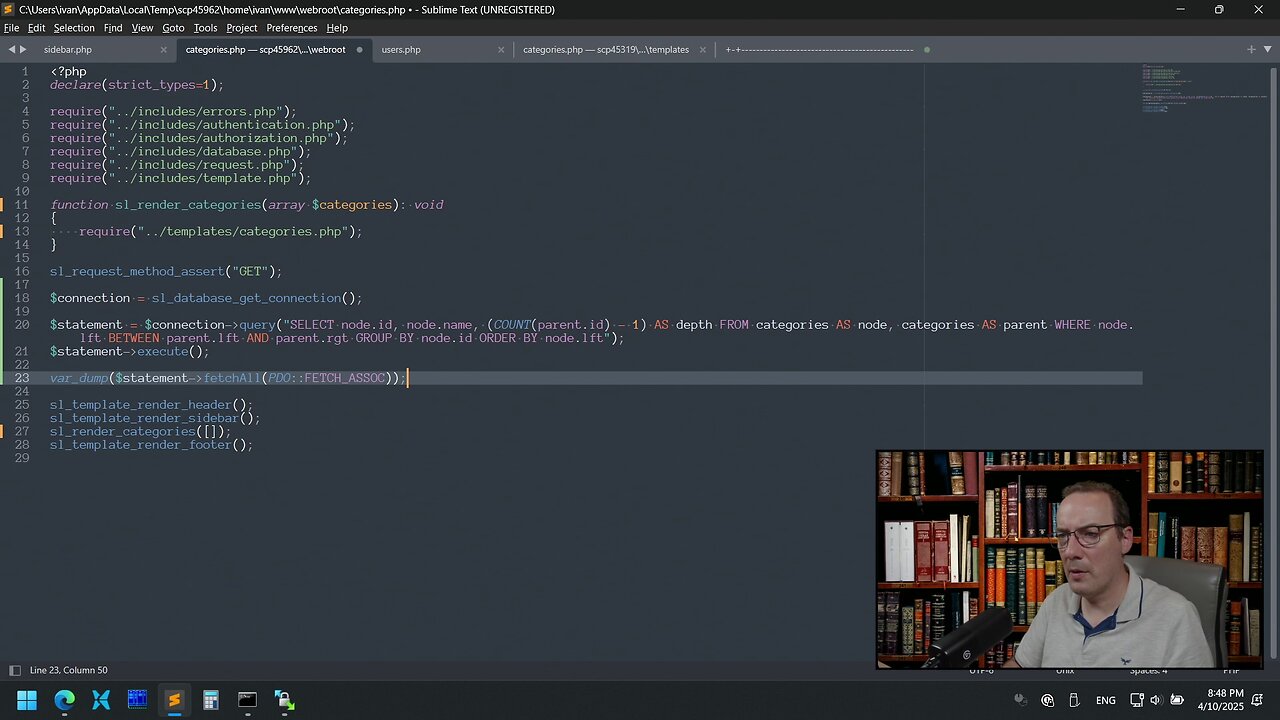
Task: Switch to the sidebar.php tab
Action: (x=68, y=50)
